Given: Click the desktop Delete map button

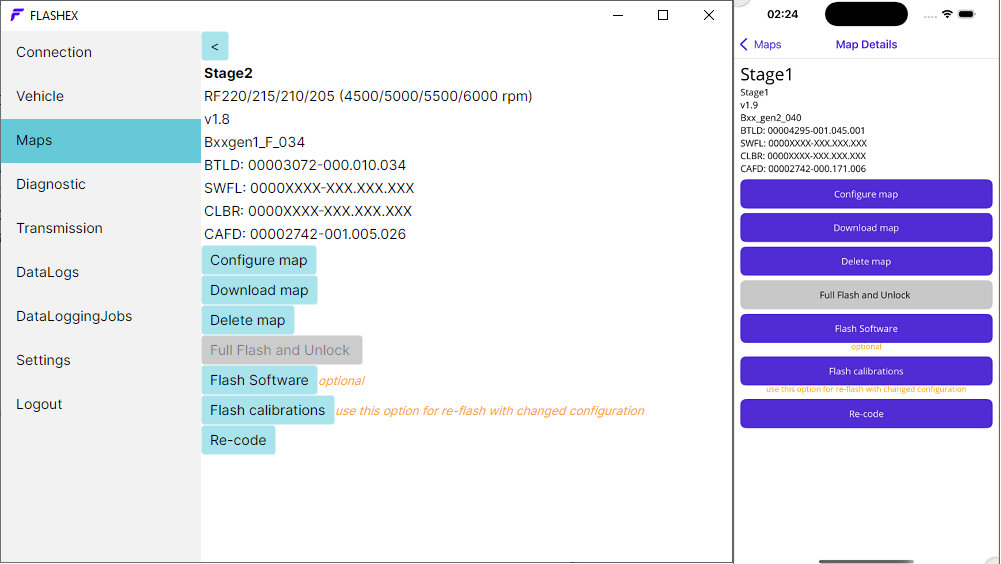Looking at the screenshot, I should [x=247, y=320].
